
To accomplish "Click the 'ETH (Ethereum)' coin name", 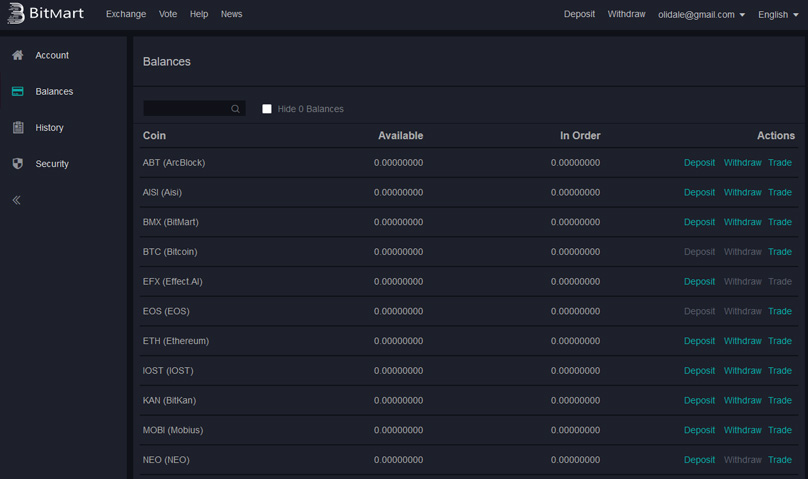I will 176,341.
